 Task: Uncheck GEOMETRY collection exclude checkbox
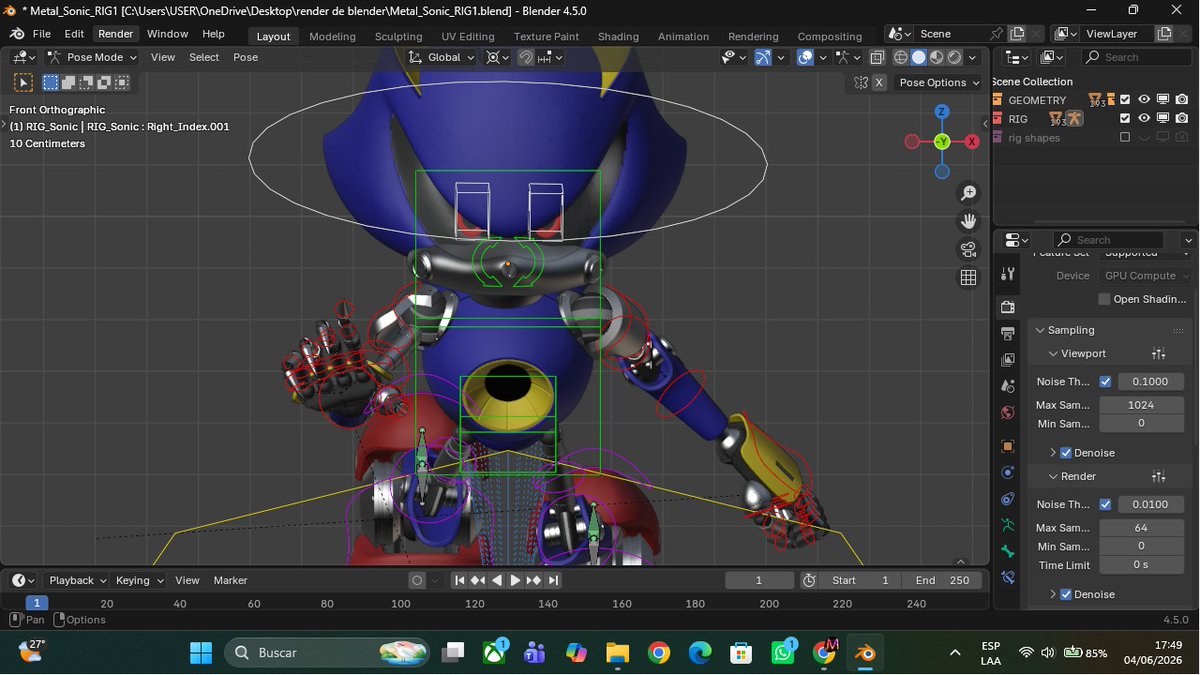pyautogui.click(x=1125, y=100)
